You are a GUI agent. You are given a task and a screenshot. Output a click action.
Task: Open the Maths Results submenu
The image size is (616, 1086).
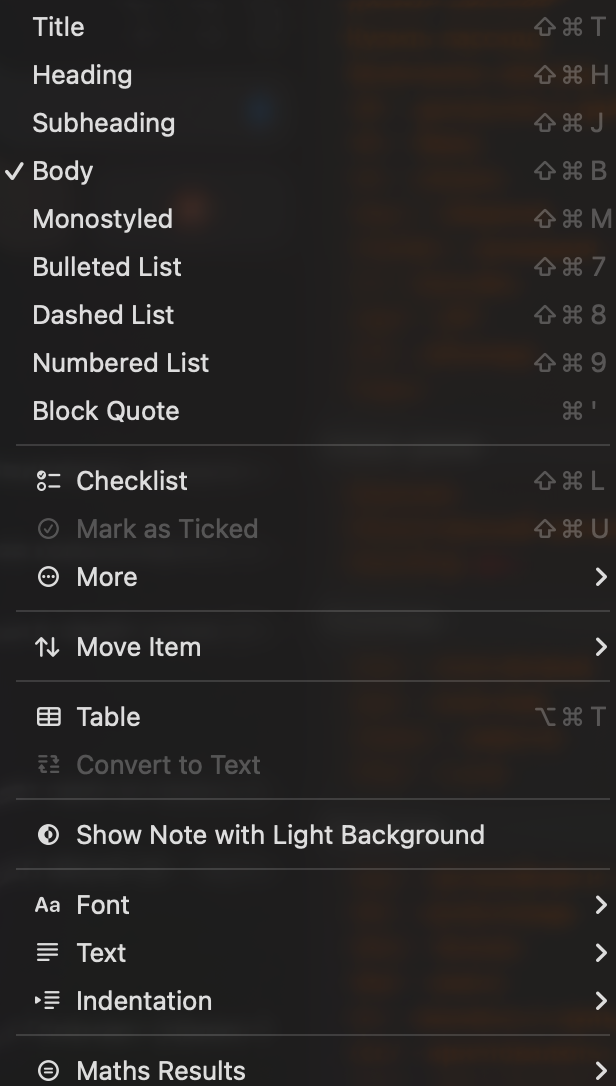pos(161,1071)
